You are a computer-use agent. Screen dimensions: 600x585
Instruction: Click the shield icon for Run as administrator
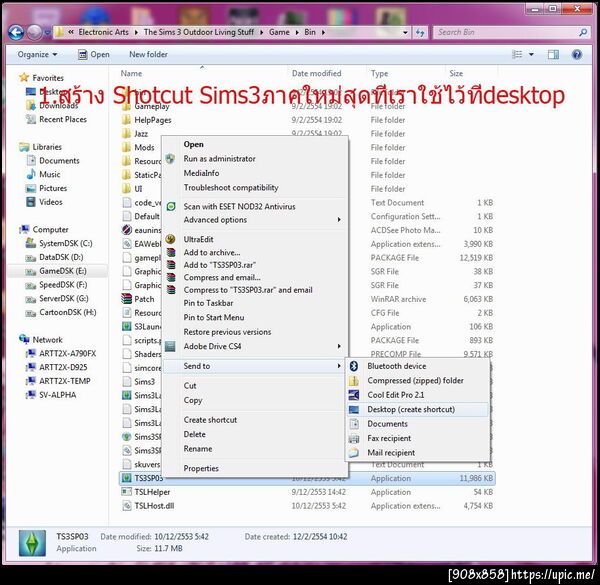tap(171, 159)
